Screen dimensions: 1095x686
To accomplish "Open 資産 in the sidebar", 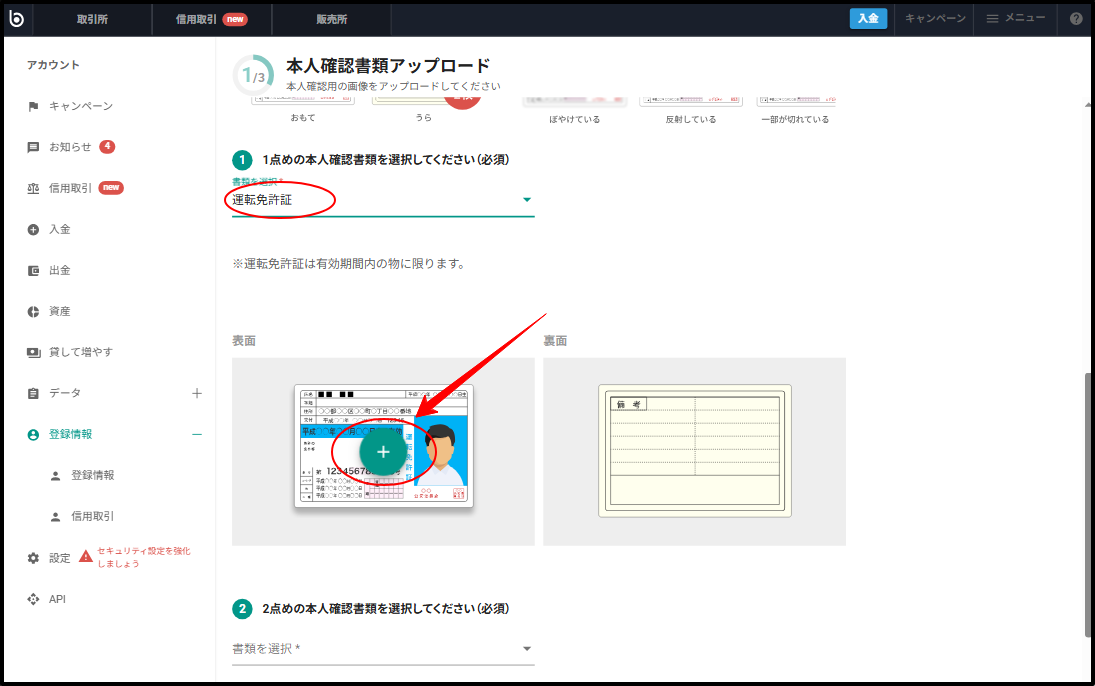I will pyautogui.click(x=59, y=311).
